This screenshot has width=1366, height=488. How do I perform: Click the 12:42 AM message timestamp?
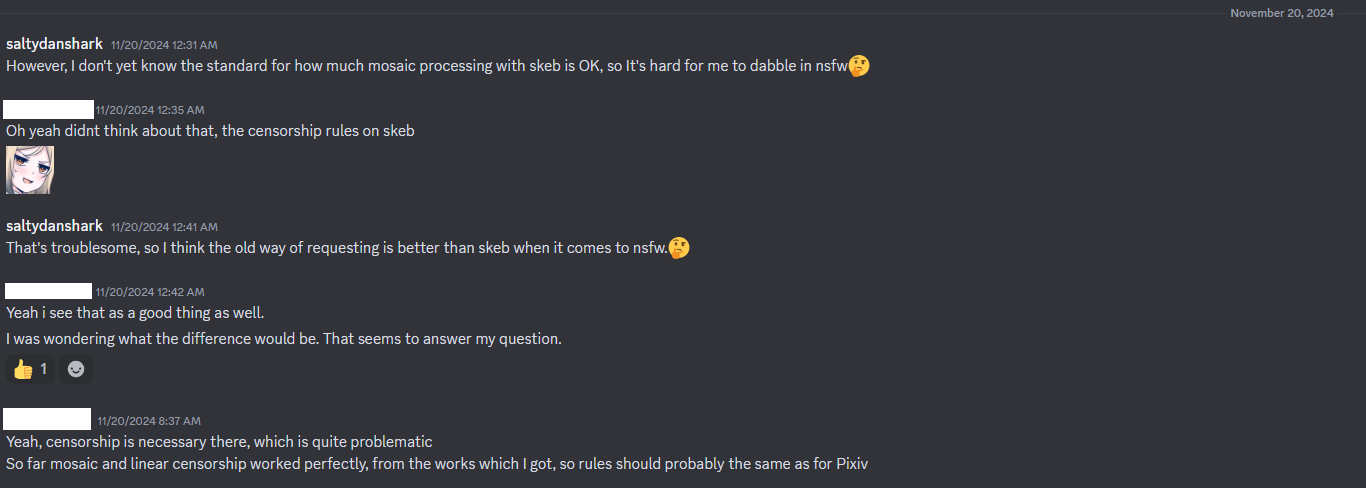click(150, 292)
